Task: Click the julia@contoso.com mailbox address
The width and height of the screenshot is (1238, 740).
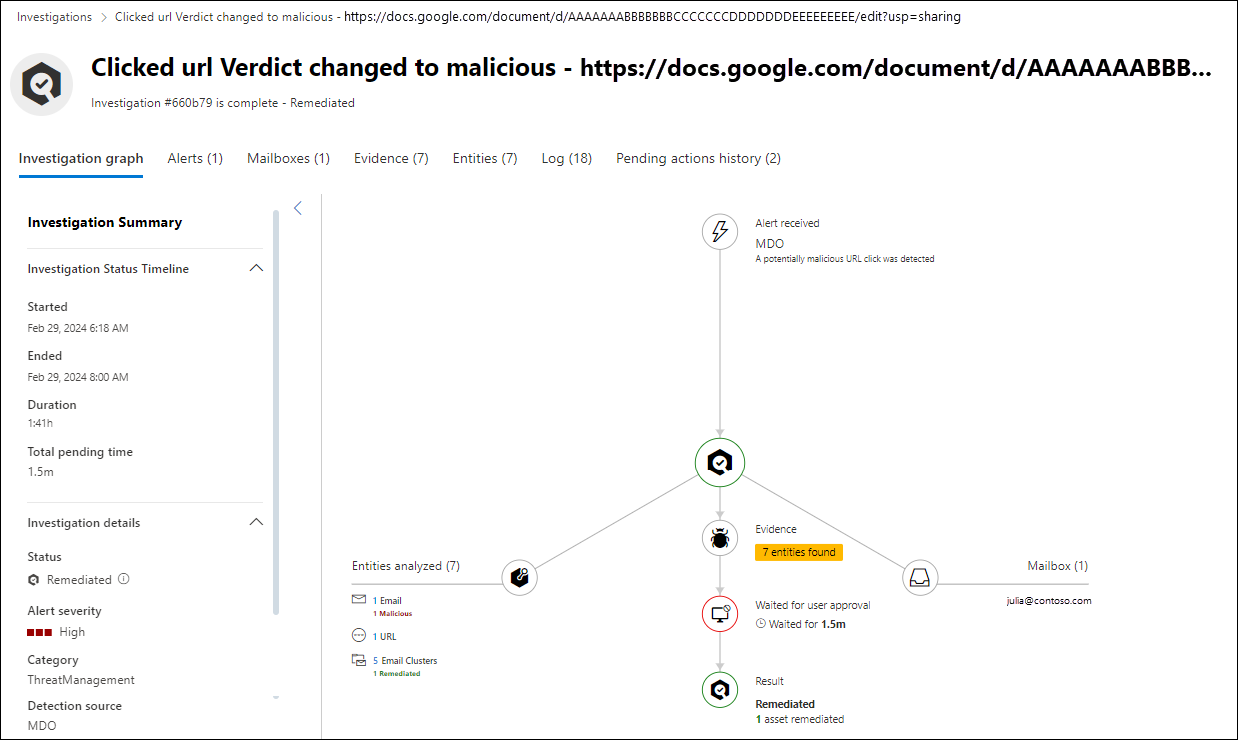Action: pos(1048,601)
